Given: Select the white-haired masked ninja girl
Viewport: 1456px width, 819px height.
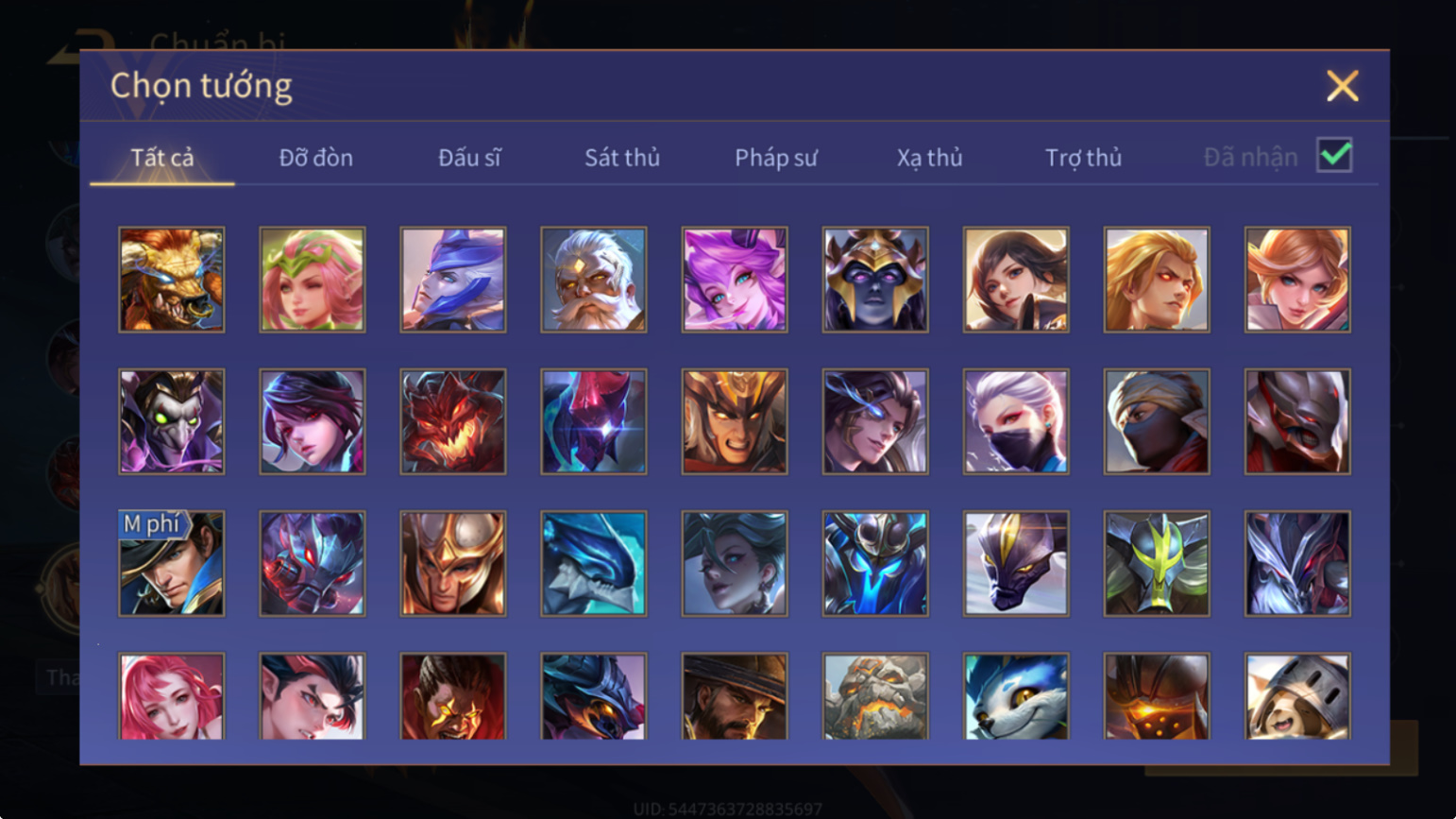Looking at the screenshot, I should click(x=1016, y=421).
